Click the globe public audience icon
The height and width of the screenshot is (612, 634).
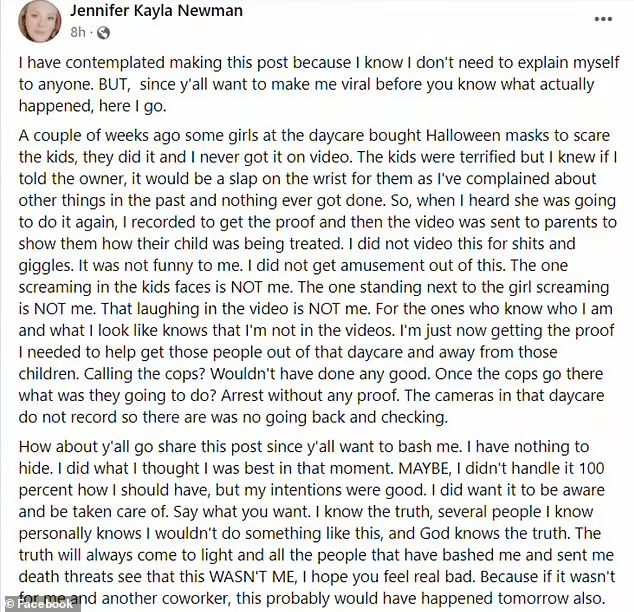coord(104,33)
